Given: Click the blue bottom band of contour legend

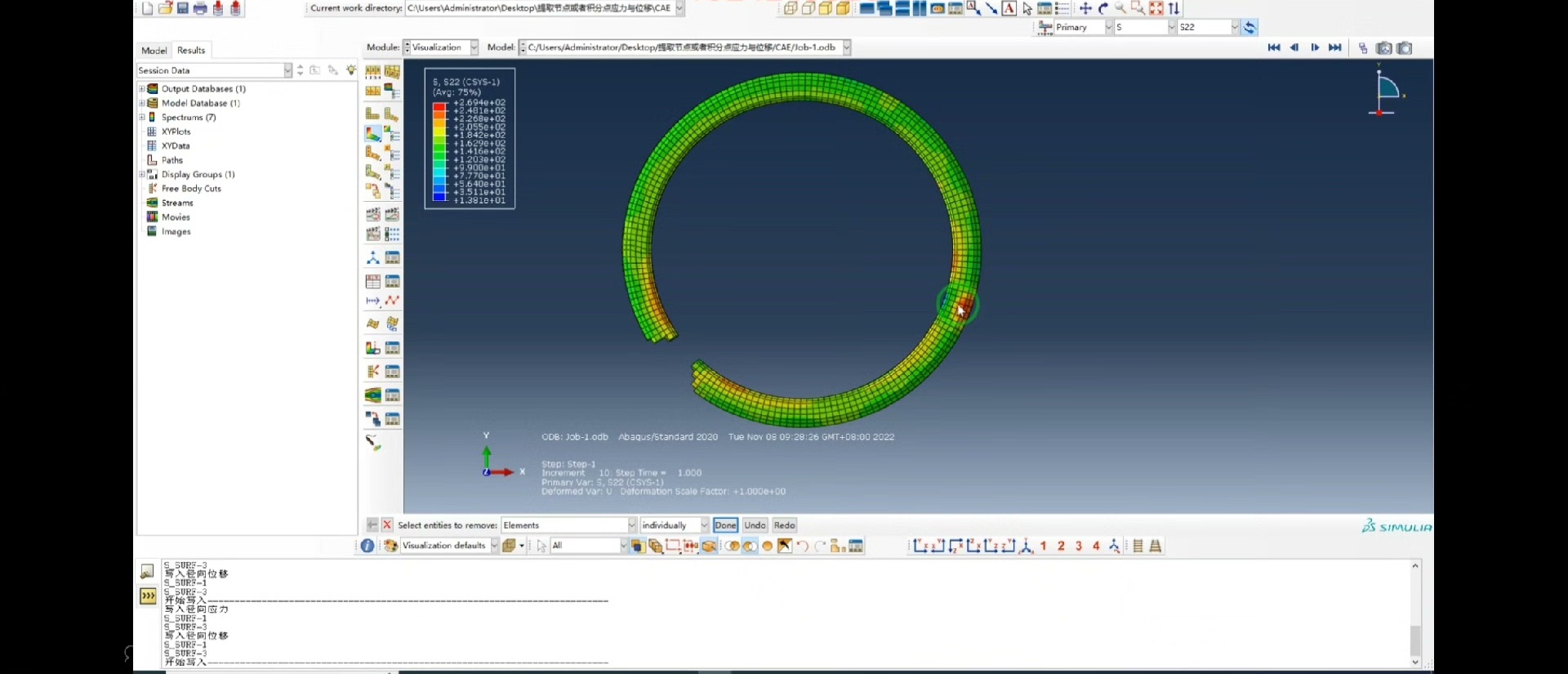Looking at the screenshot, I should pos(439,196).
